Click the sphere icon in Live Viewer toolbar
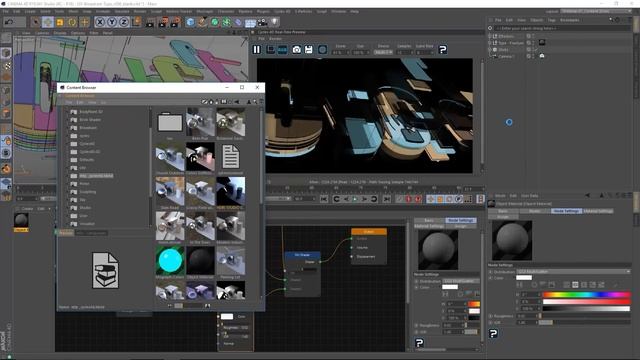The height and width of the screenshot is (360, 640). tap(322, 49)
